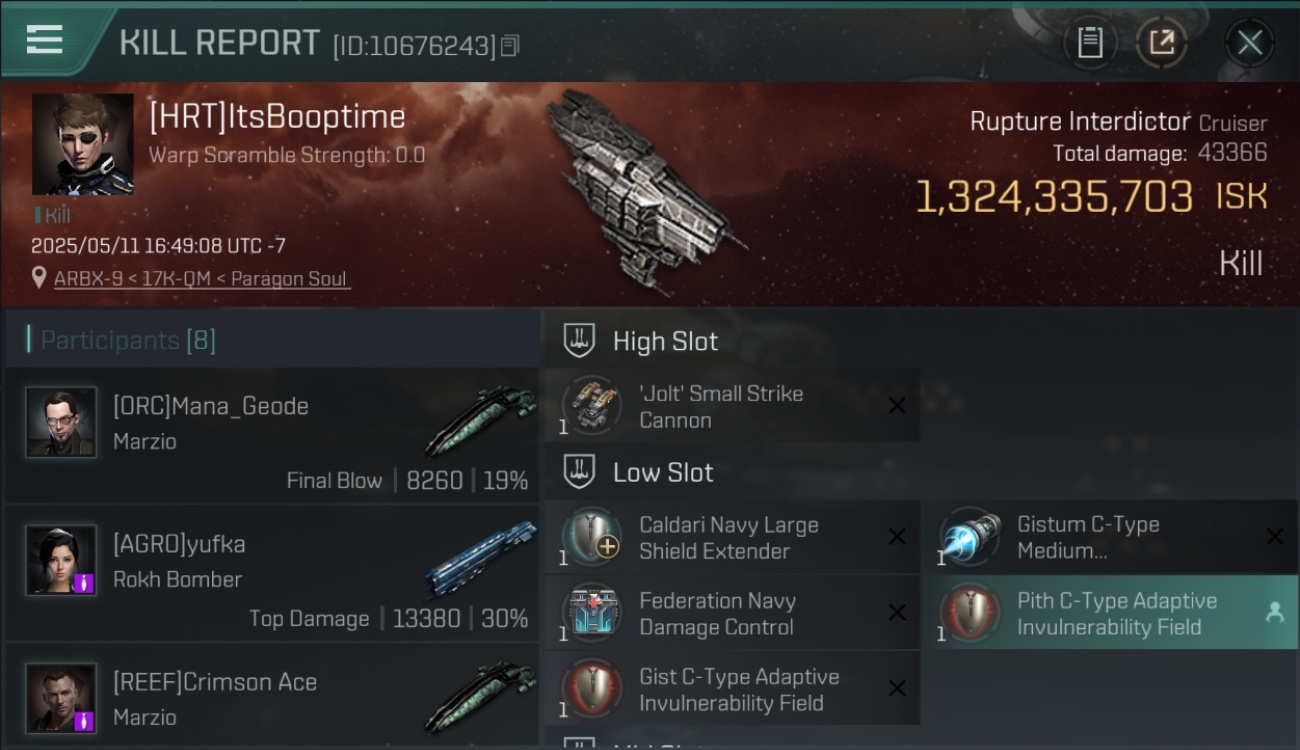This screenshot has height=750, width=1300.
Task: Click the clipboard report icon
Action: [x=1090, y=43]
